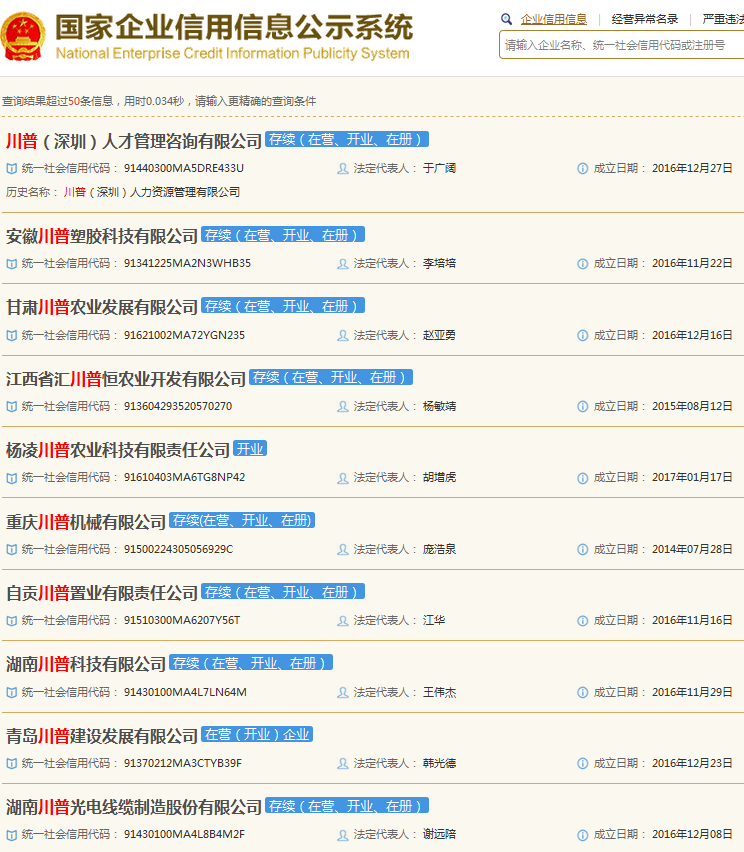Image resolution: width=744 pixels, height=852 pixels.
Task: Click credit code icon beside 913604293520570270
Action: (11, 406)
